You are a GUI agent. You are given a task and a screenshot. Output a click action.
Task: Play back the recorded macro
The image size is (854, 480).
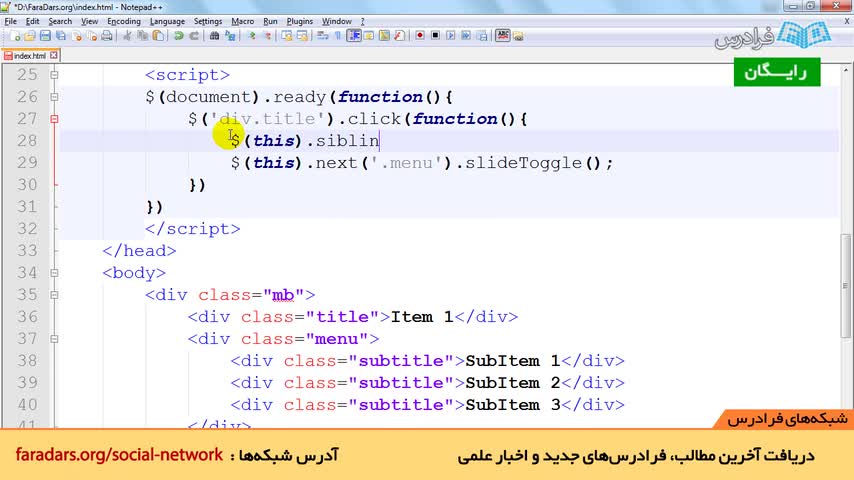tap(450, 36)
